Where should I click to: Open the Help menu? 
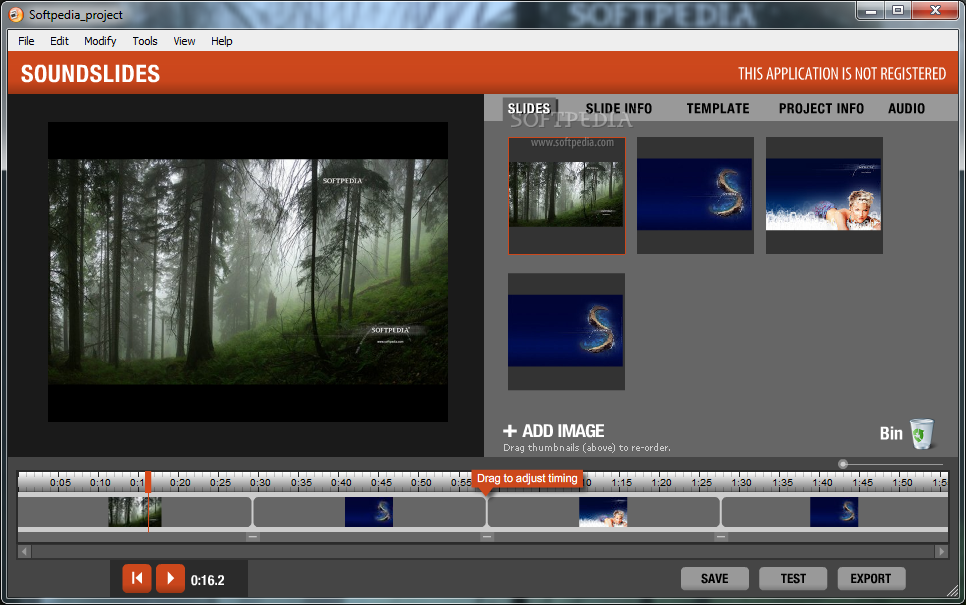(x=222, y=41)
